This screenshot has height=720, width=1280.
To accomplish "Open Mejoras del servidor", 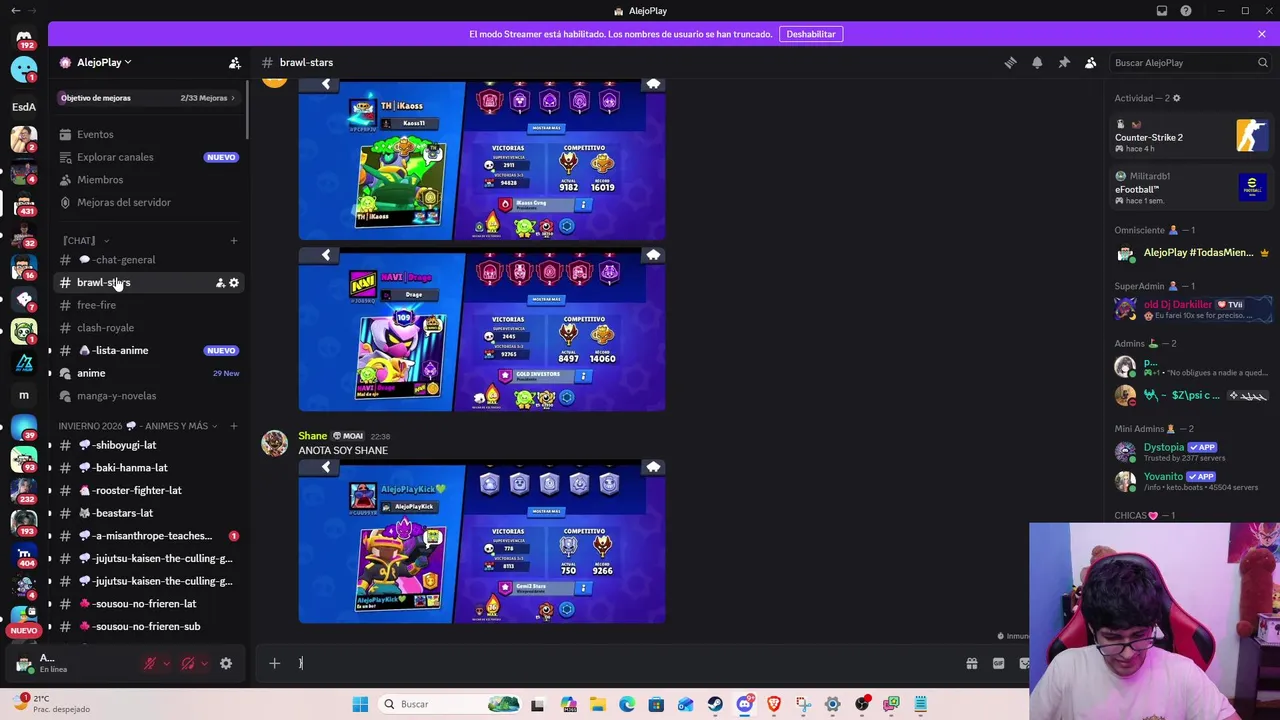I will tap(148, 202).
